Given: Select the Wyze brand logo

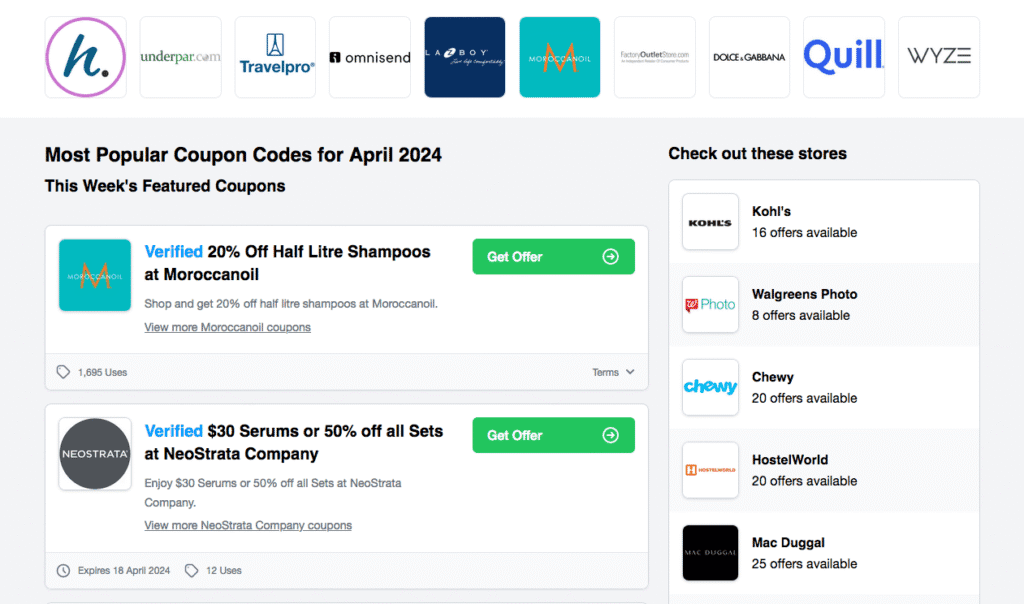Looking at the screenshot, I should pos(939,57).
